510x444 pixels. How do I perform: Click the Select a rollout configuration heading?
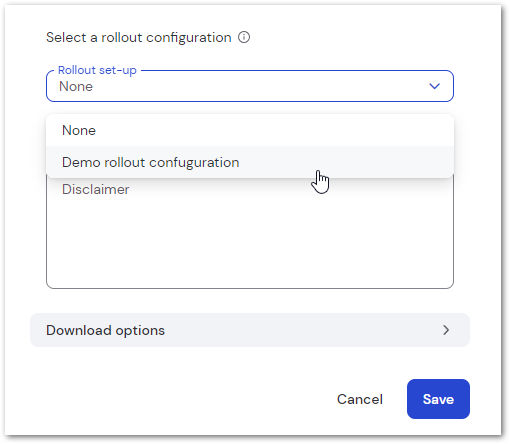(139, 37)
